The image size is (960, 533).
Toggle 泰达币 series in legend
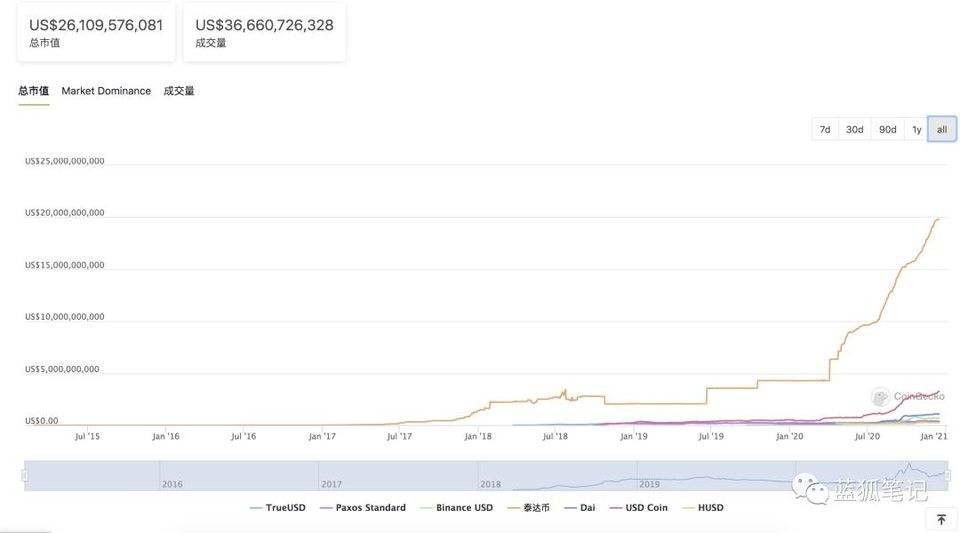point(529,507)
